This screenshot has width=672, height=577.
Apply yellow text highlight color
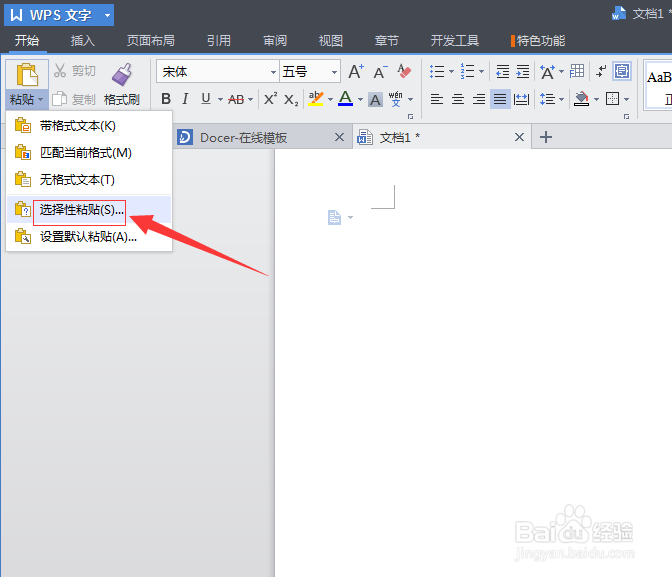(316, 99)
